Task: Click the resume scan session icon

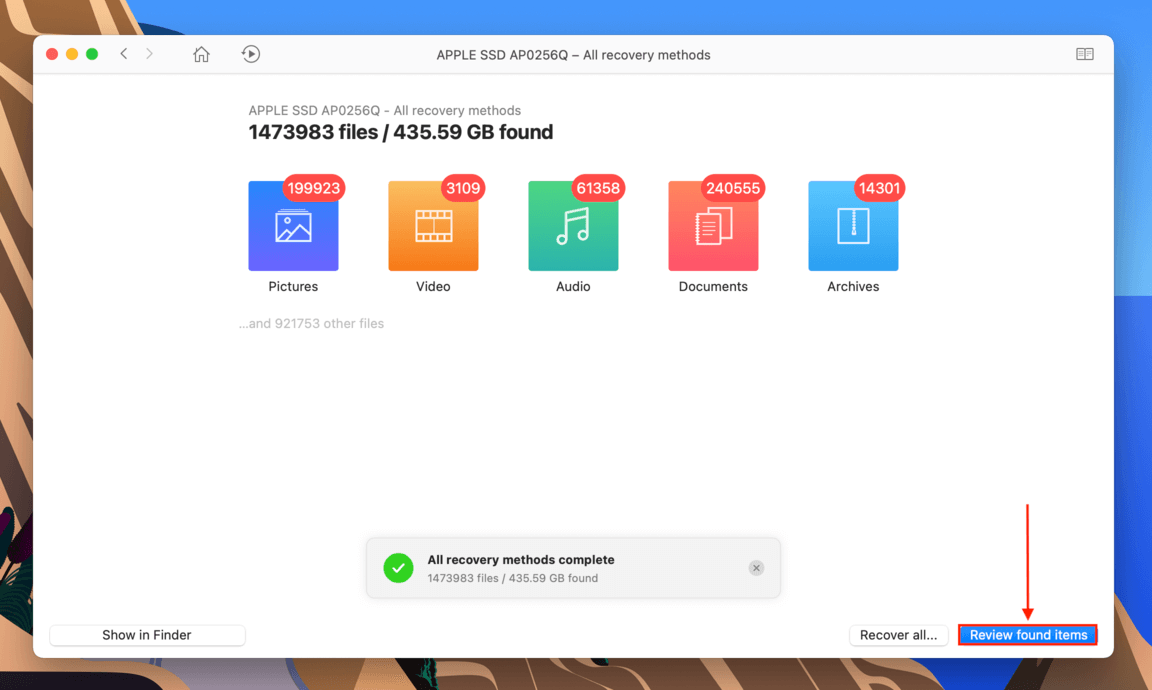Action: 251,54
